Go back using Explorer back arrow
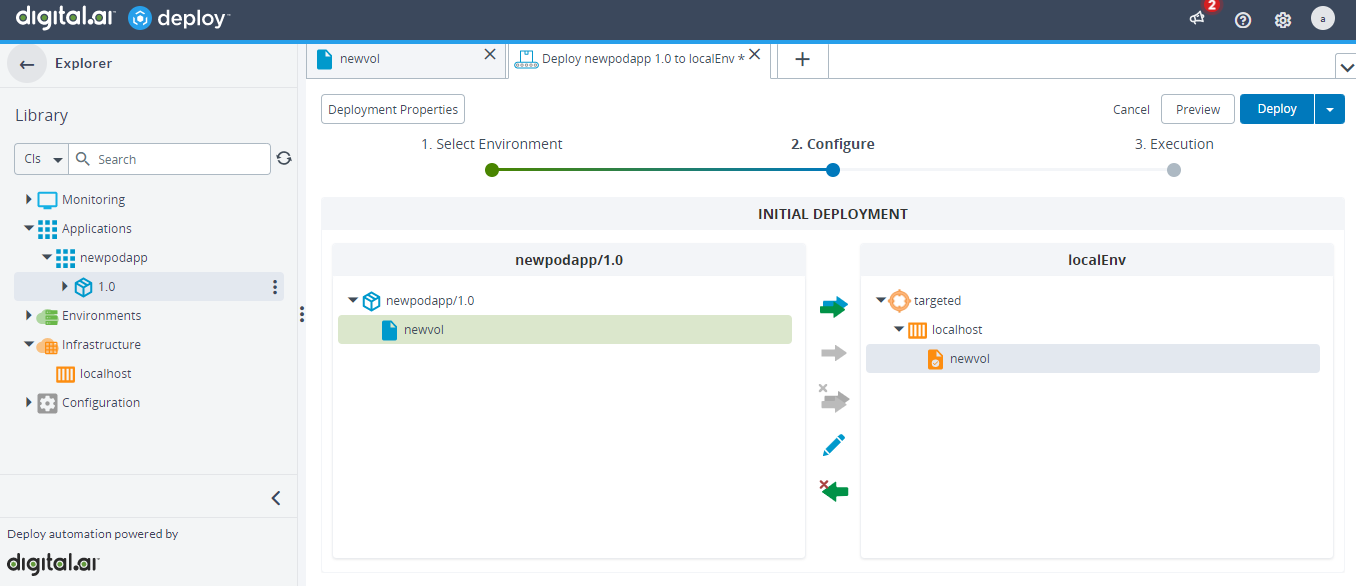Screen dimensions: 1356x586 click(27, 63)
